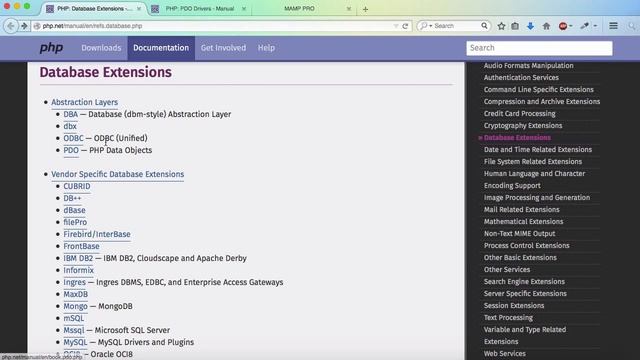640x360 pixels.
Task: Select Command Line Specific Extensions sidebar link
Action: pos(539,89)
